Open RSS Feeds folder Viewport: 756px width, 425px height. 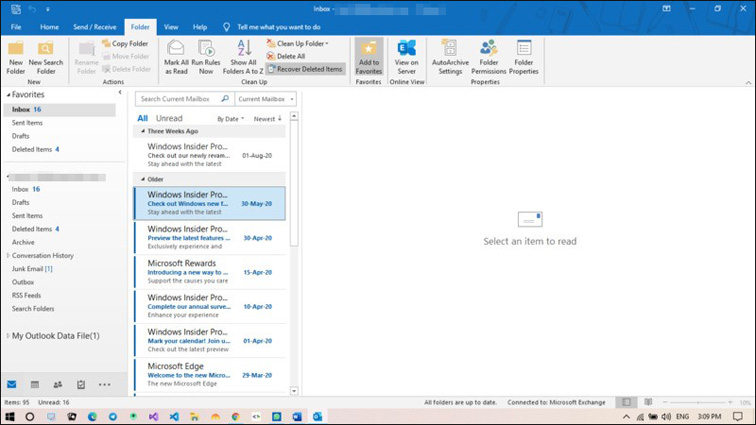tap(26, 295)
